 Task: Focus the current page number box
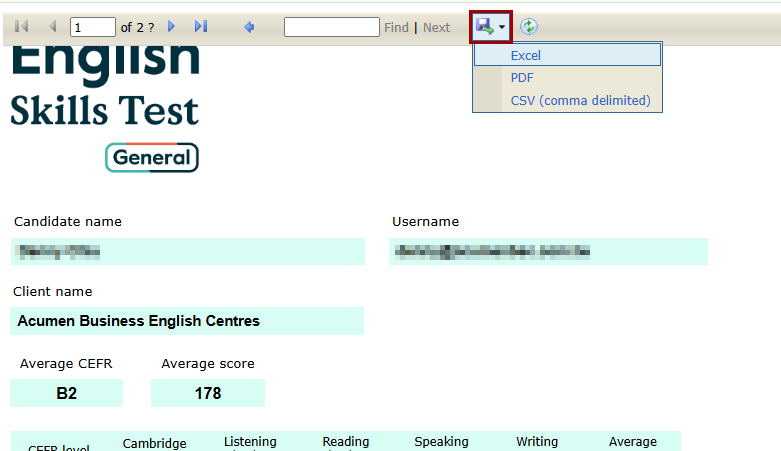[x=92, y=28]
